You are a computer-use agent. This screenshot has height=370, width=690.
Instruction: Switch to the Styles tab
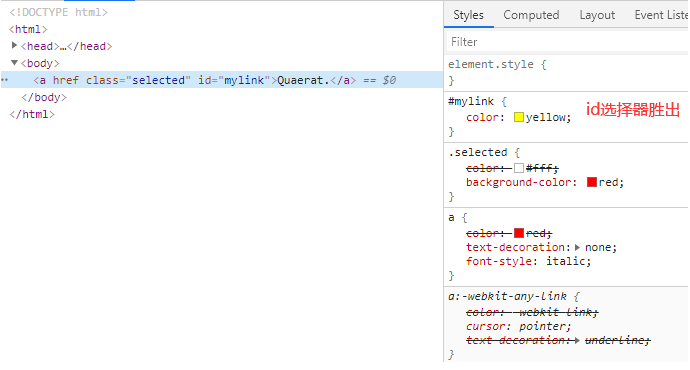pos(468,15)
